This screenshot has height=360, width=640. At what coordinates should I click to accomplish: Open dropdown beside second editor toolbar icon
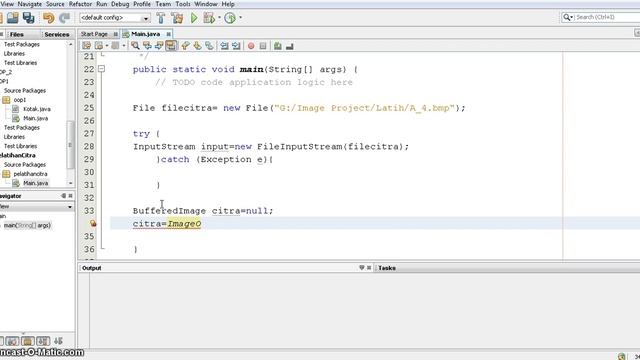pyautogui.click(x=107, y=46)
